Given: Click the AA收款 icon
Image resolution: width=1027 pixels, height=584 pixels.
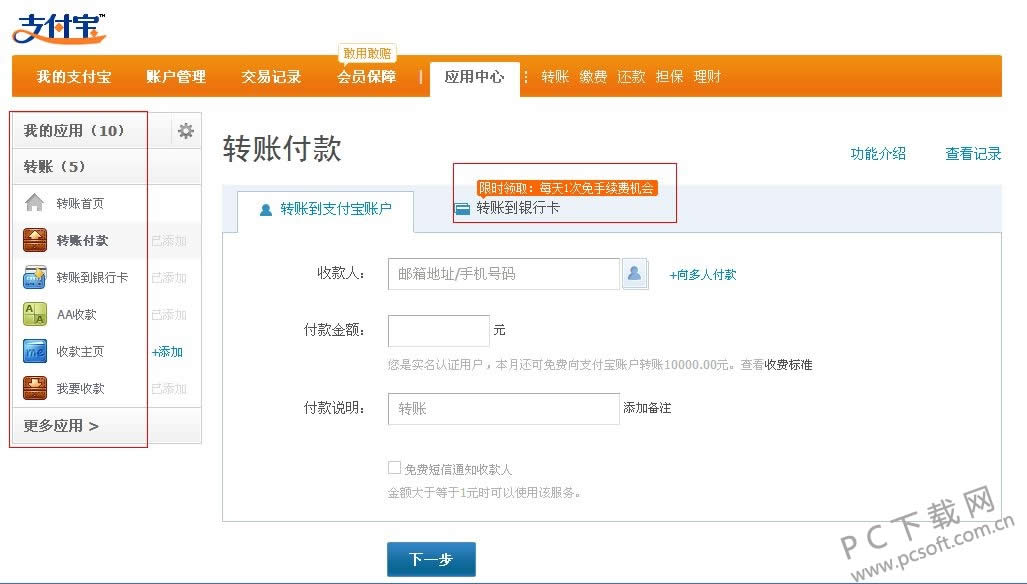Looking at the screenshot, I should [35, 314].
